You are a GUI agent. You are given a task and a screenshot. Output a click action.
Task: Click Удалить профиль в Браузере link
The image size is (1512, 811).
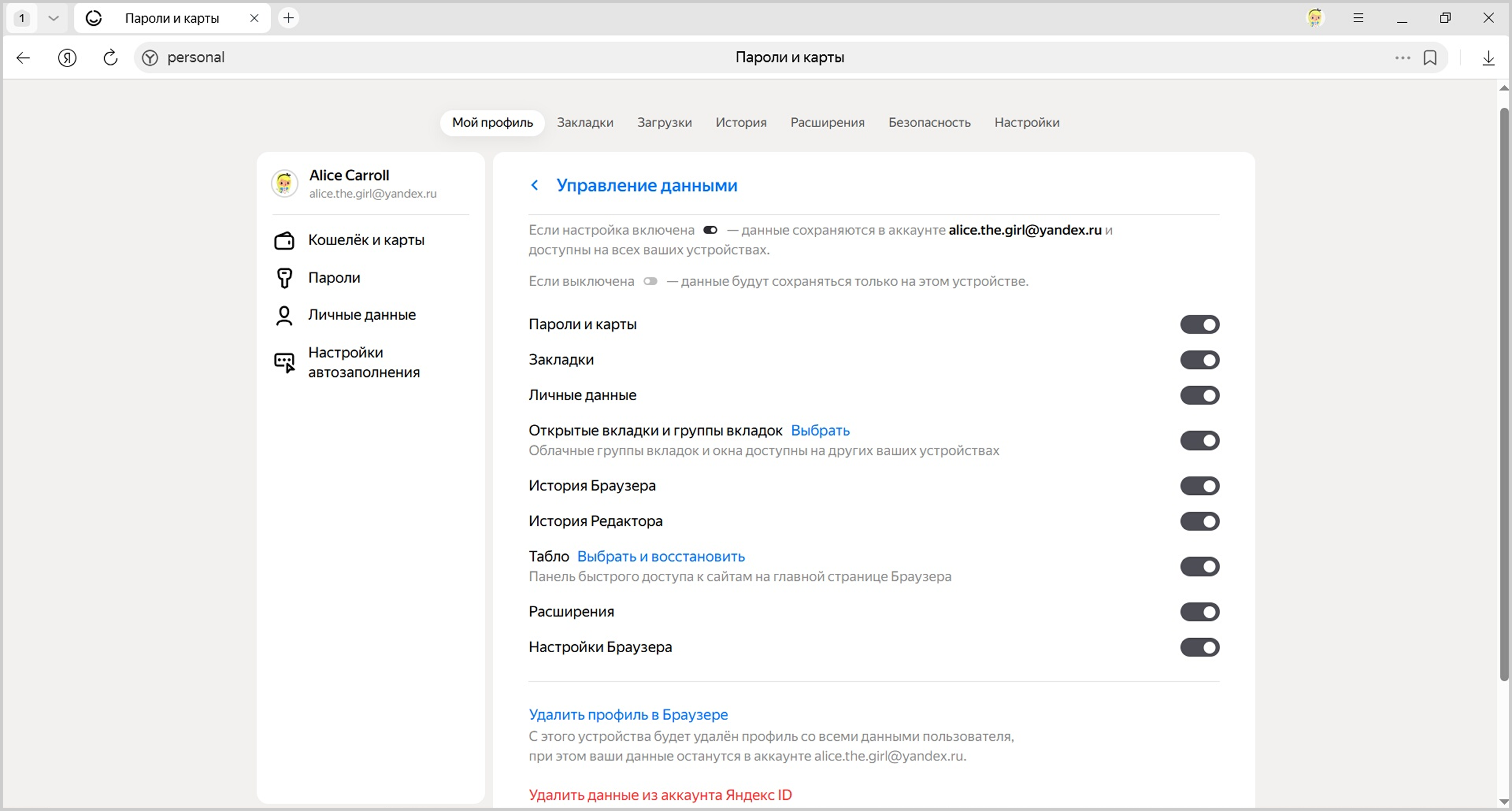[628, 715]
